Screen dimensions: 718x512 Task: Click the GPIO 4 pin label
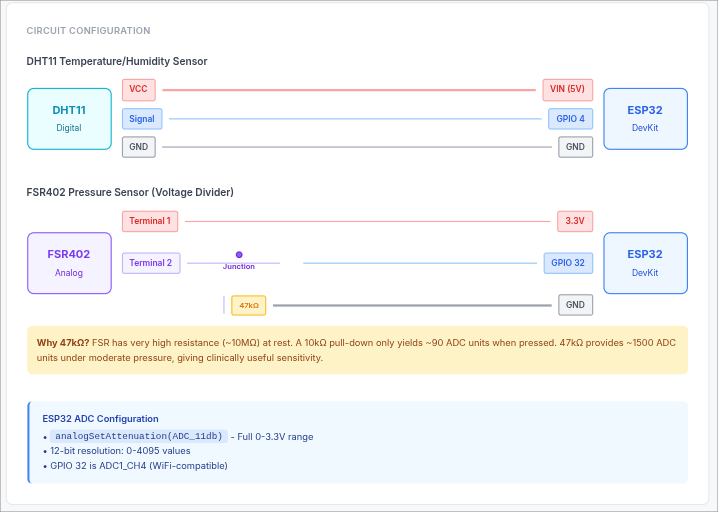pyautogui.click(x=570, y=119)
